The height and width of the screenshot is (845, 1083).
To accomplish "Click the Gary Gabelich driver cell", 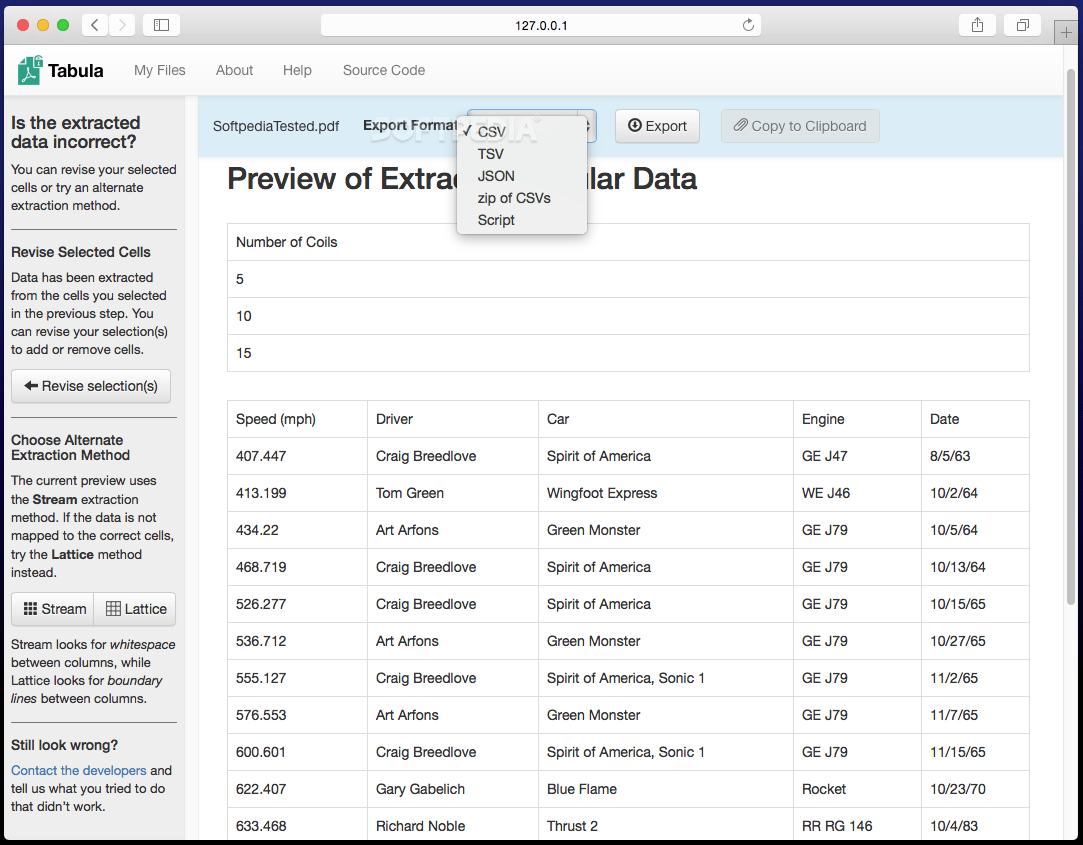I will [452, 789].
